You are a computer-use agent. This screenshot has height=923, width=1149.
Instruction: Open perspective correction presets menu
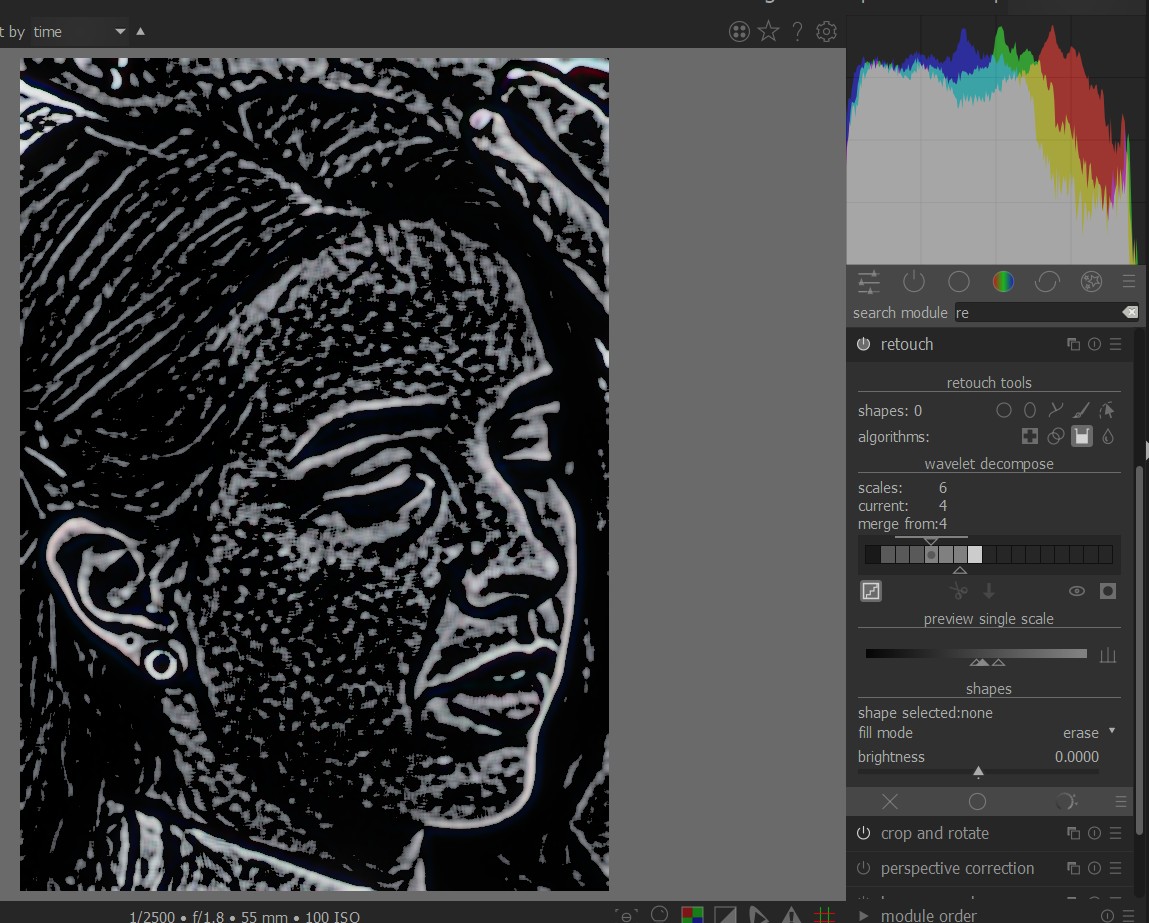coord(1115,868)
